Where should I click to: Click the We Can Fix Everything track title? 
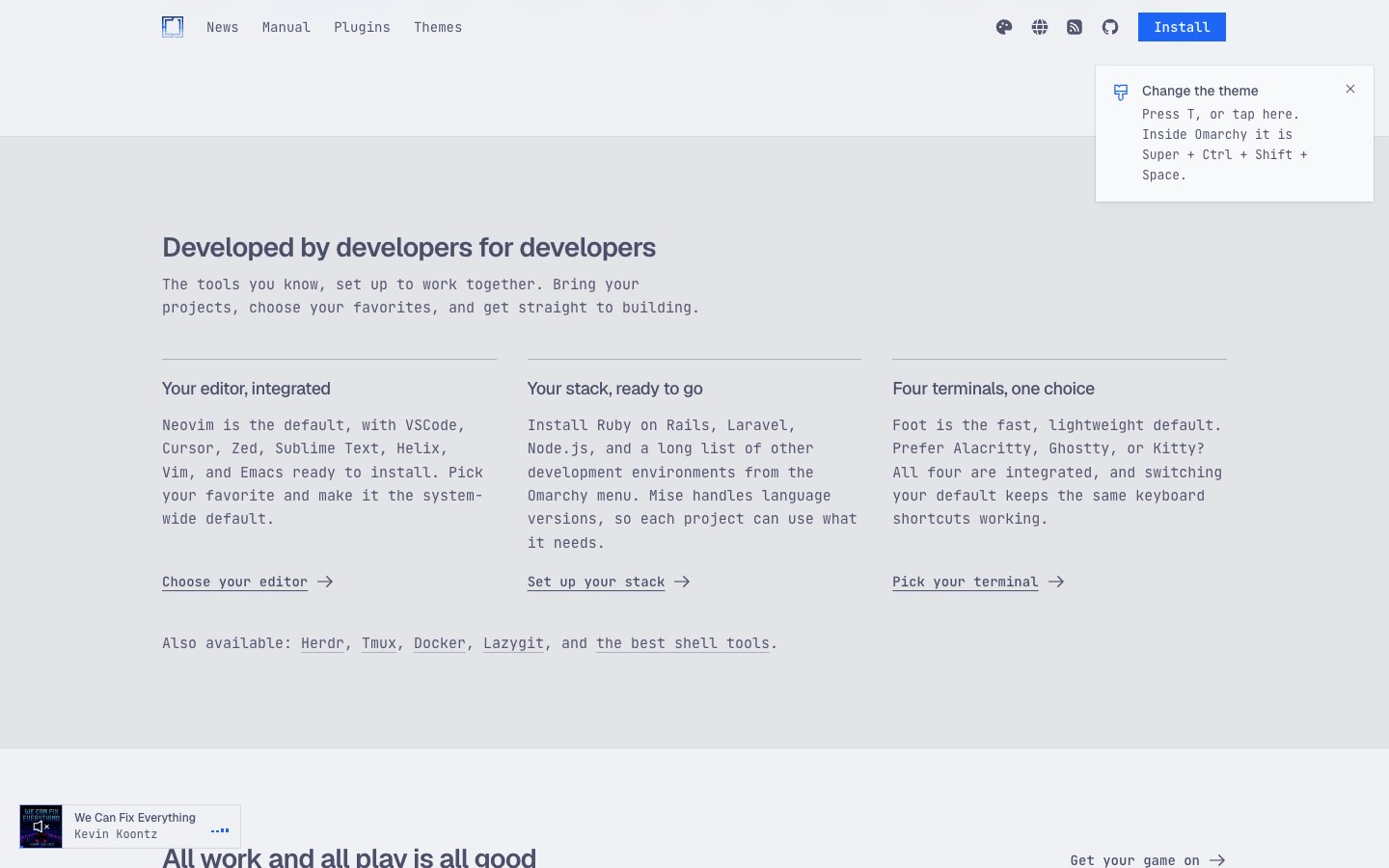135,818
